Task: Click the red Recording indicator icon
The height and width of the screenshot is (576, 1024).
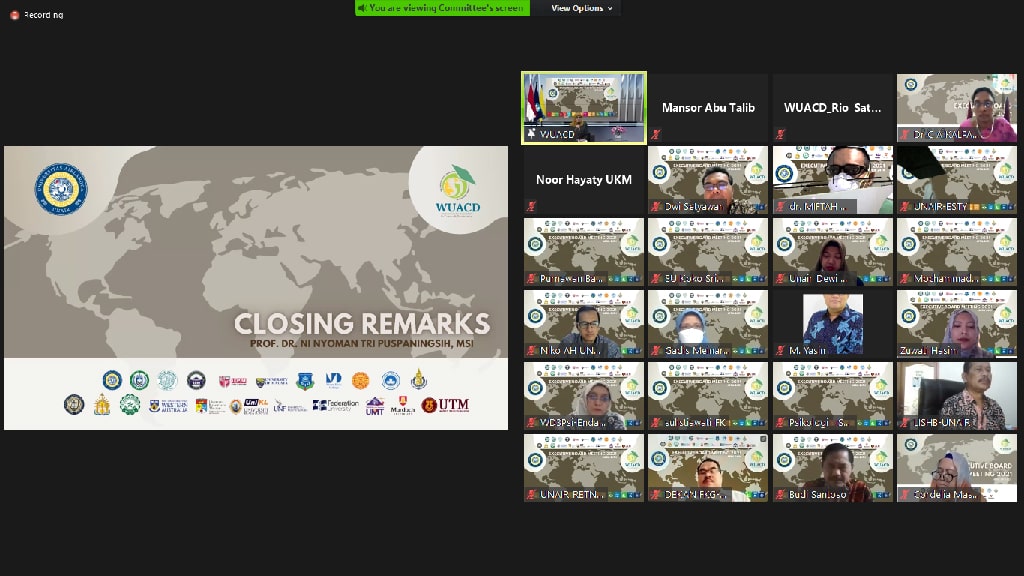Action: [x=14, y=15]
